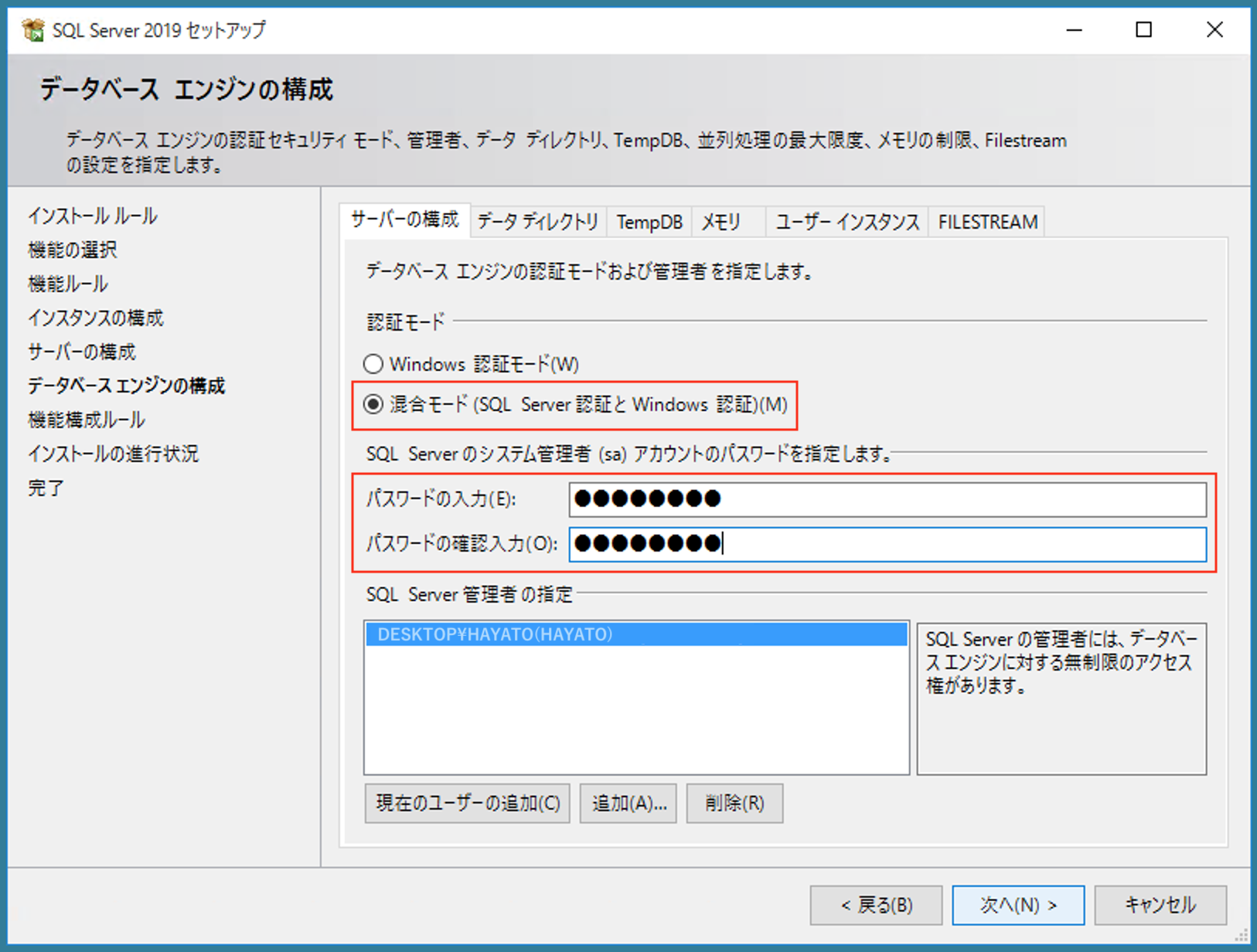Open the データ ディレクトリ tab
The image size is (1257, 952).
click(x=538, y=223)
